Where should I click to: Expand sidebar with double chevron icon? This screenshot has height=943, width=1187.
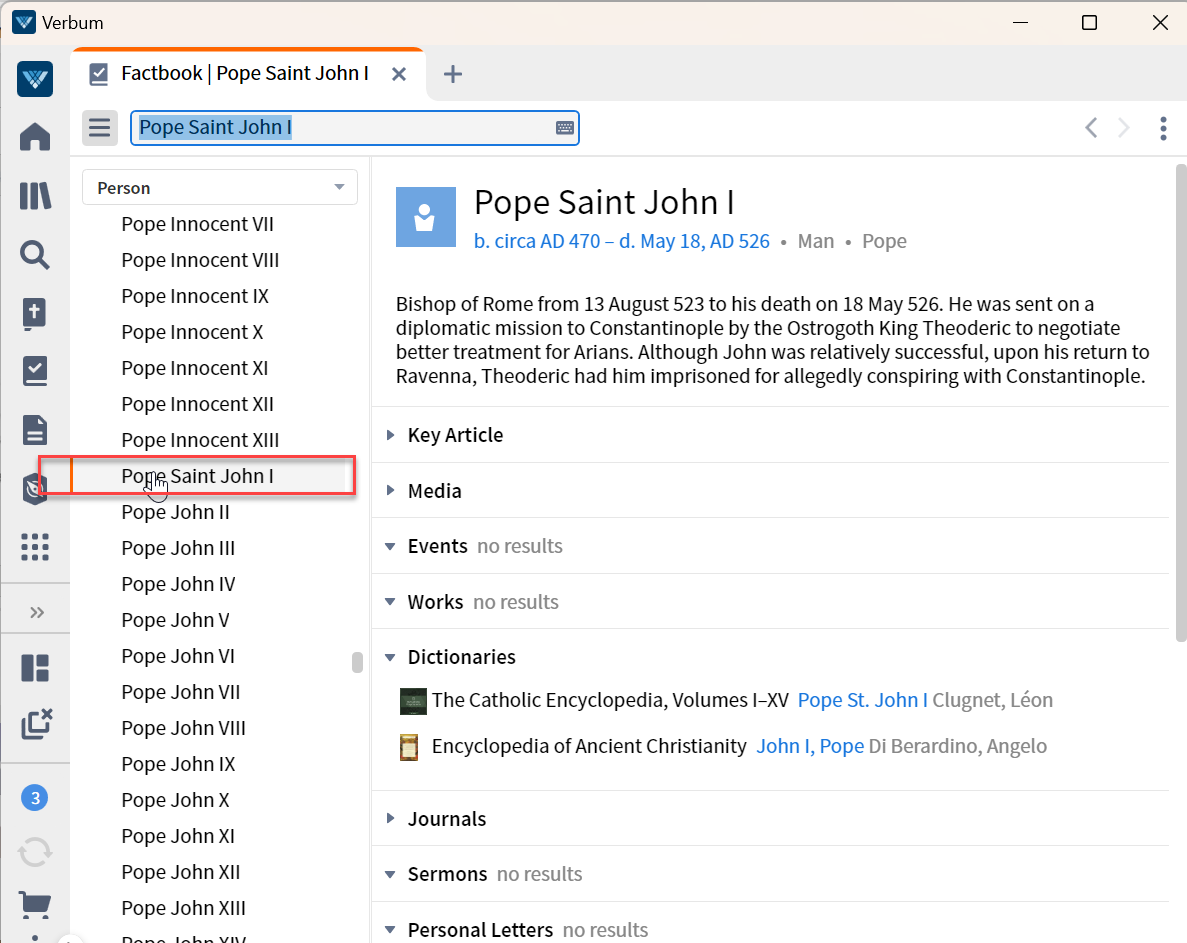36,612
